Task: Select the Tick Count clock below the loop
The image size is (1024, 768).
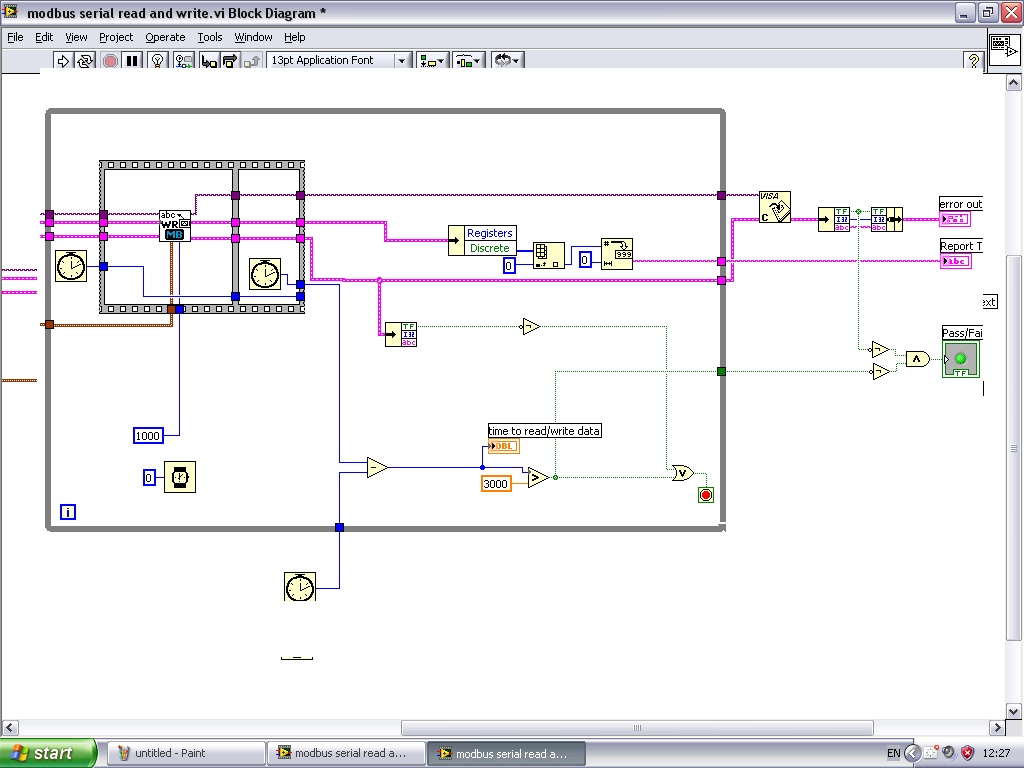Action: pos(300,586)
